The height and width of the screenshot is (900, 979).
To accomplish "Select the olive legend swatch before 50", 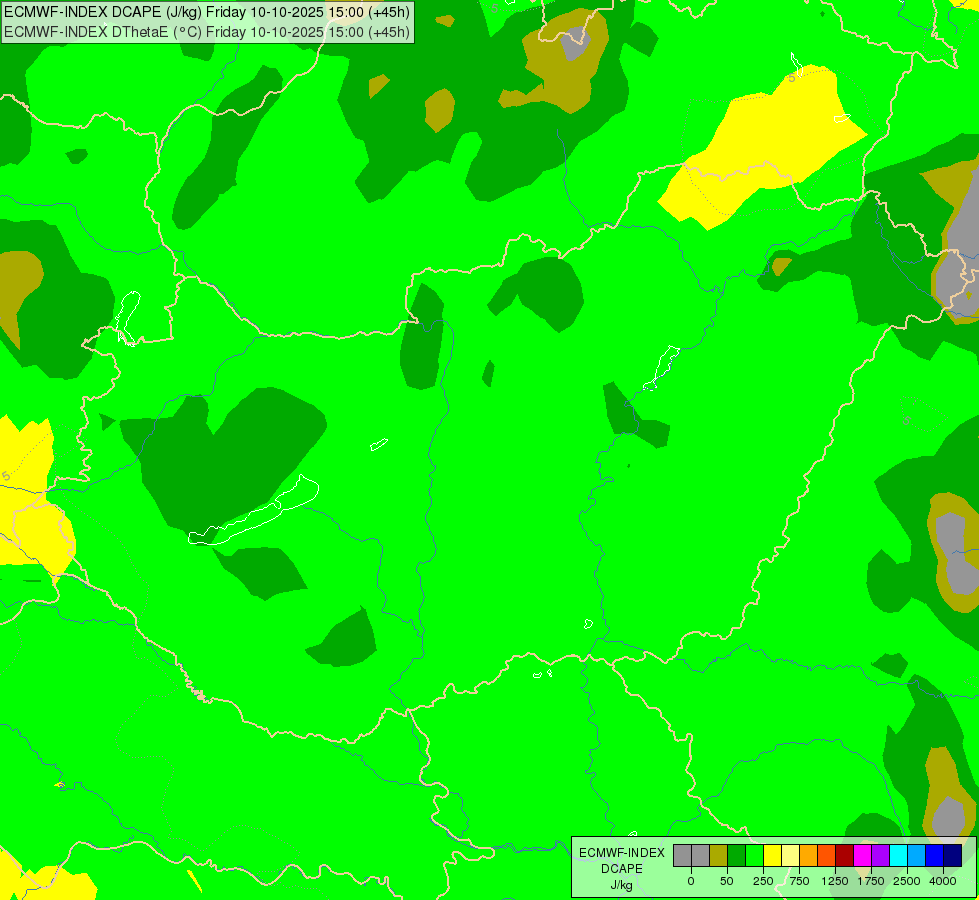I will click(x=719, y=856).
